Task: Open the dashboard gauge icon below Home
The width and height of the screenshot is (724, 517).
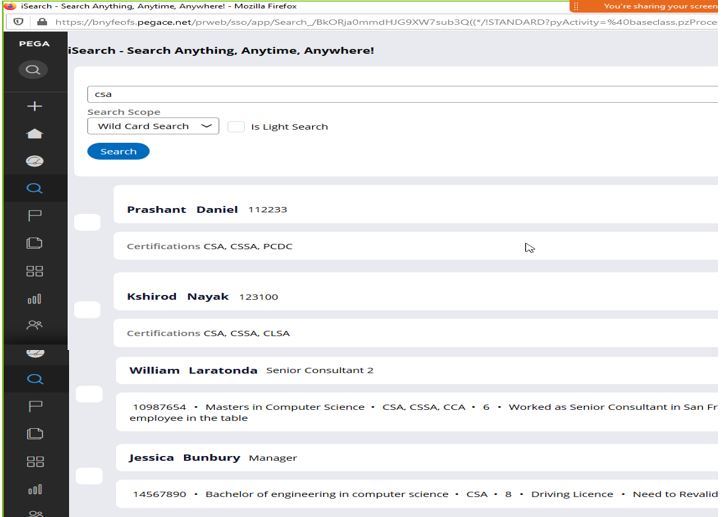Action: 35,161
